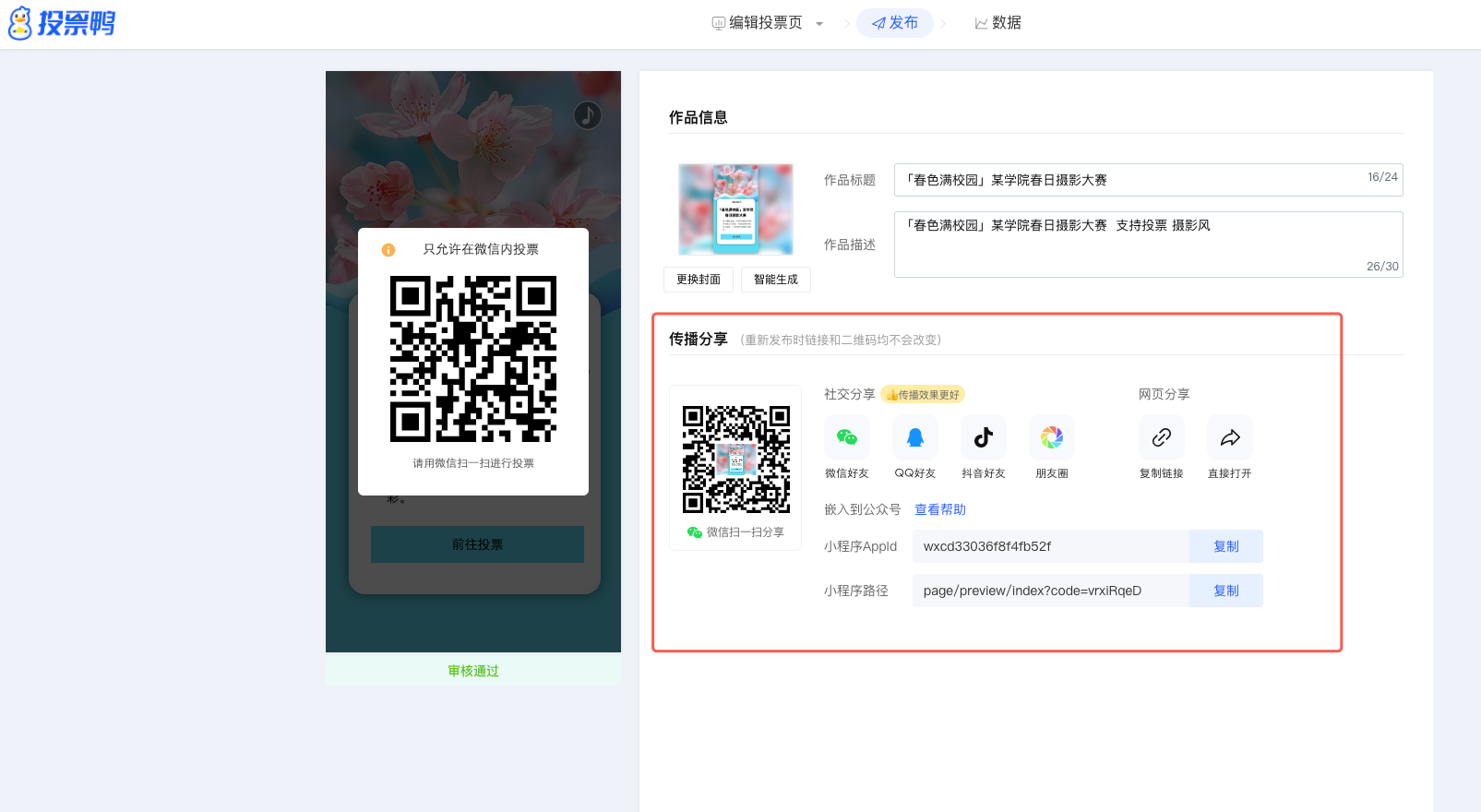The height and width of the screenshot is (812, 1481).
Task: Toggle the music note icon on preview
Action: (588, 115)
